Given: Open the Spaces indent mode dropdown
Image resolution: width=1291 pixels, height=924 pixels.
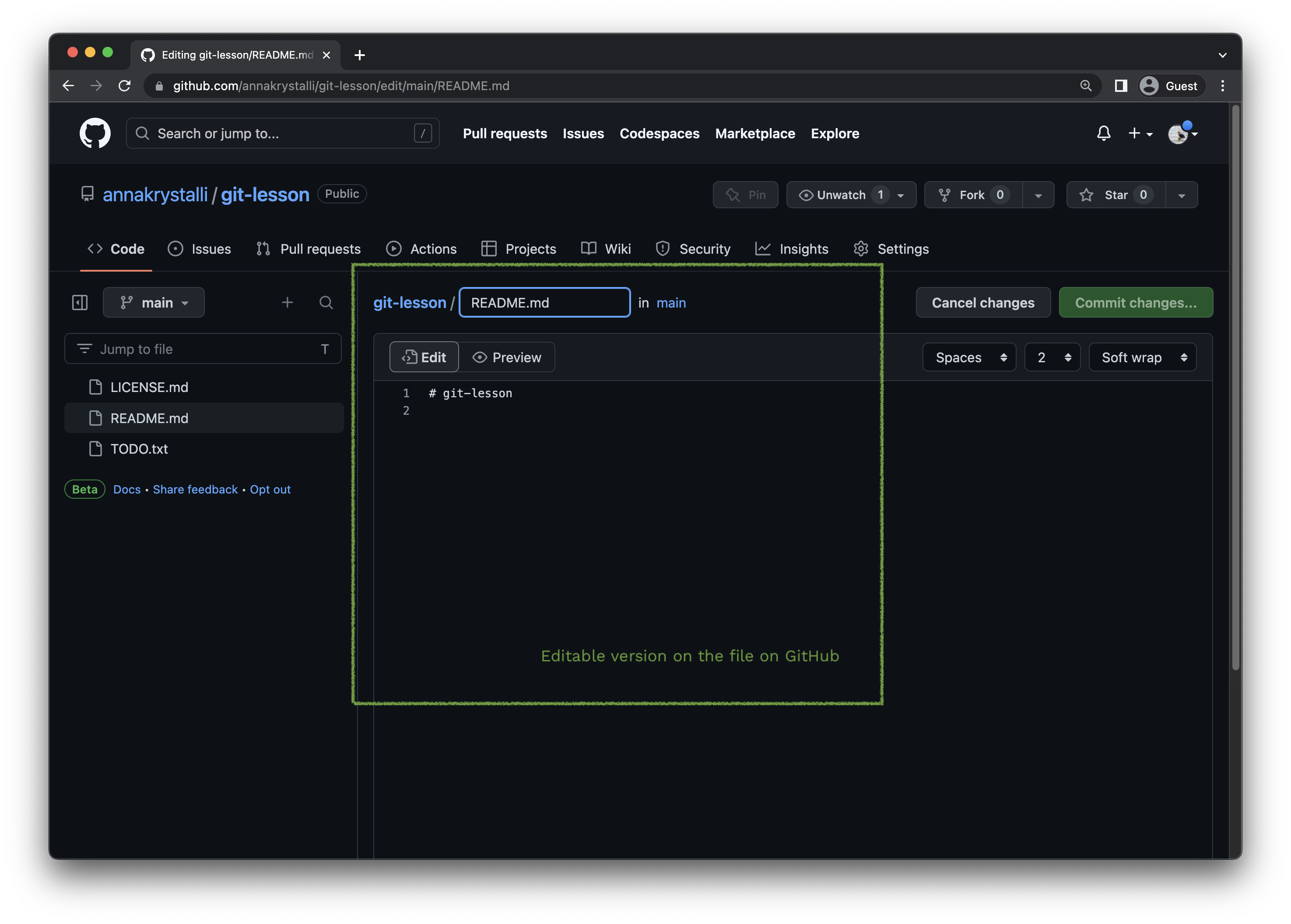Looking at the screenshot, I should pyautogui.click(x=969, y=357).
